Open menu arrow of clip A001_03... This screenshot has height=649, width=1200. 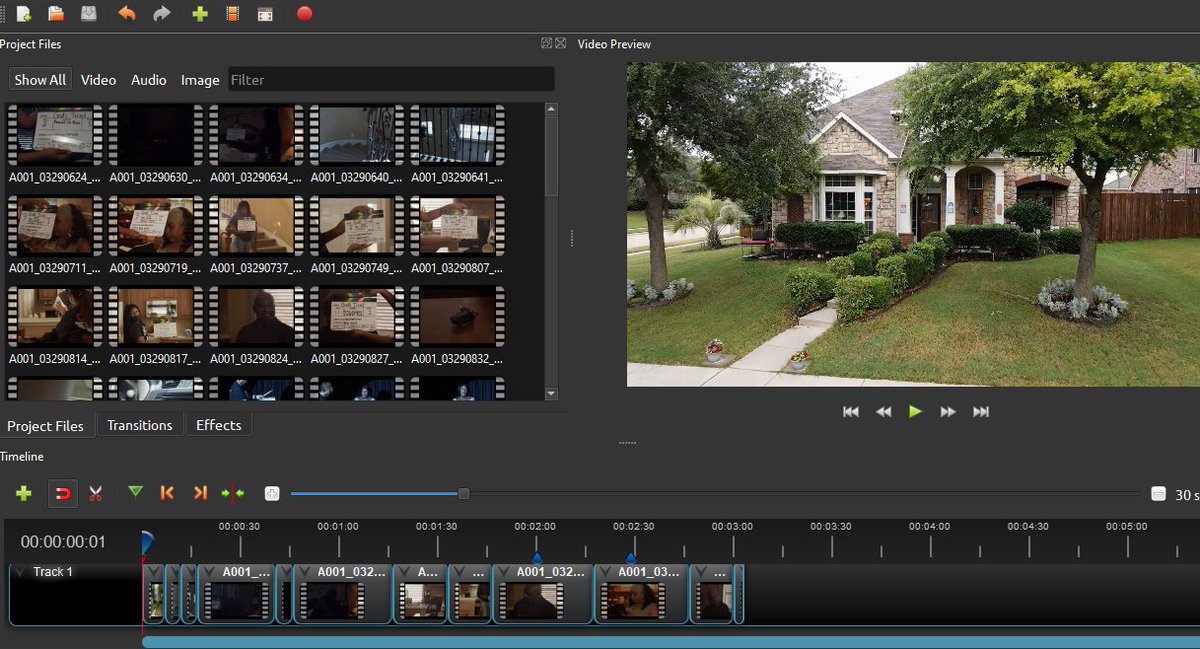(x=605, y=572)
